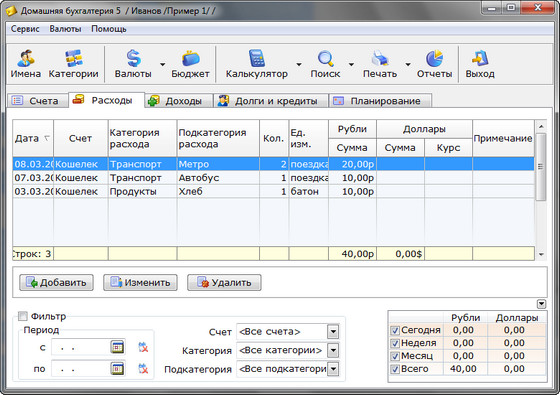
Task: Expand the Валюты toolbar dropdown arrow
Action: pyautogui.click(x=162, y=65)
